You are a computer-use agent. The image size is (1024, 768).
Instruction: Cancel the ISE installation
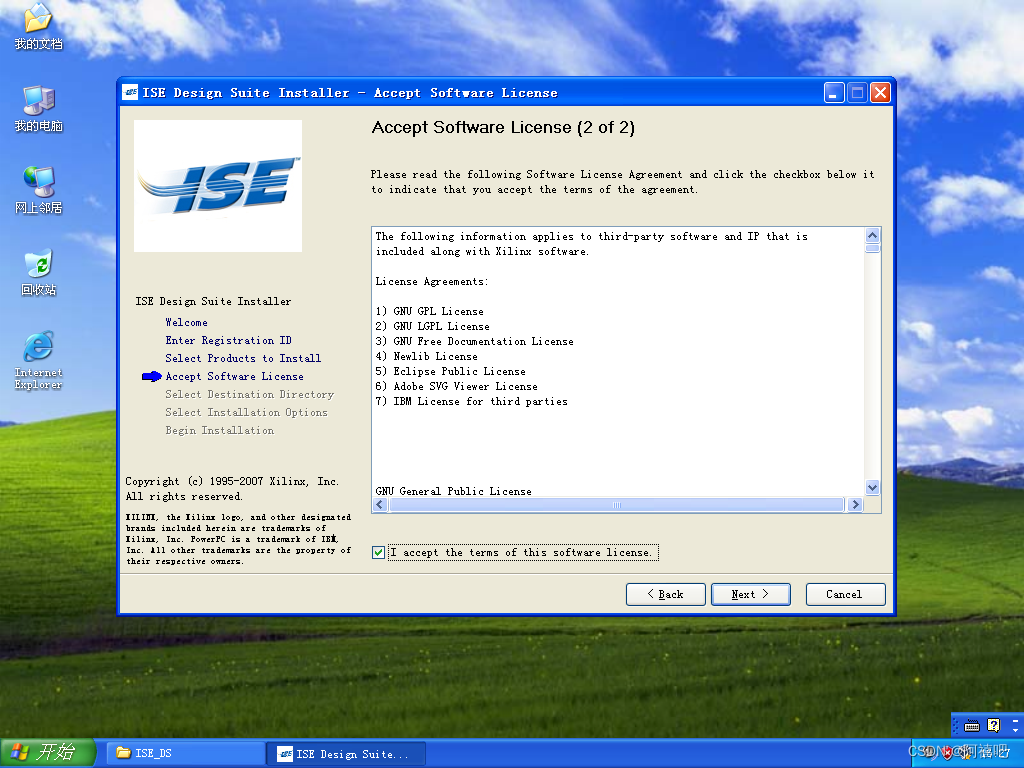[x=845, y=594]
